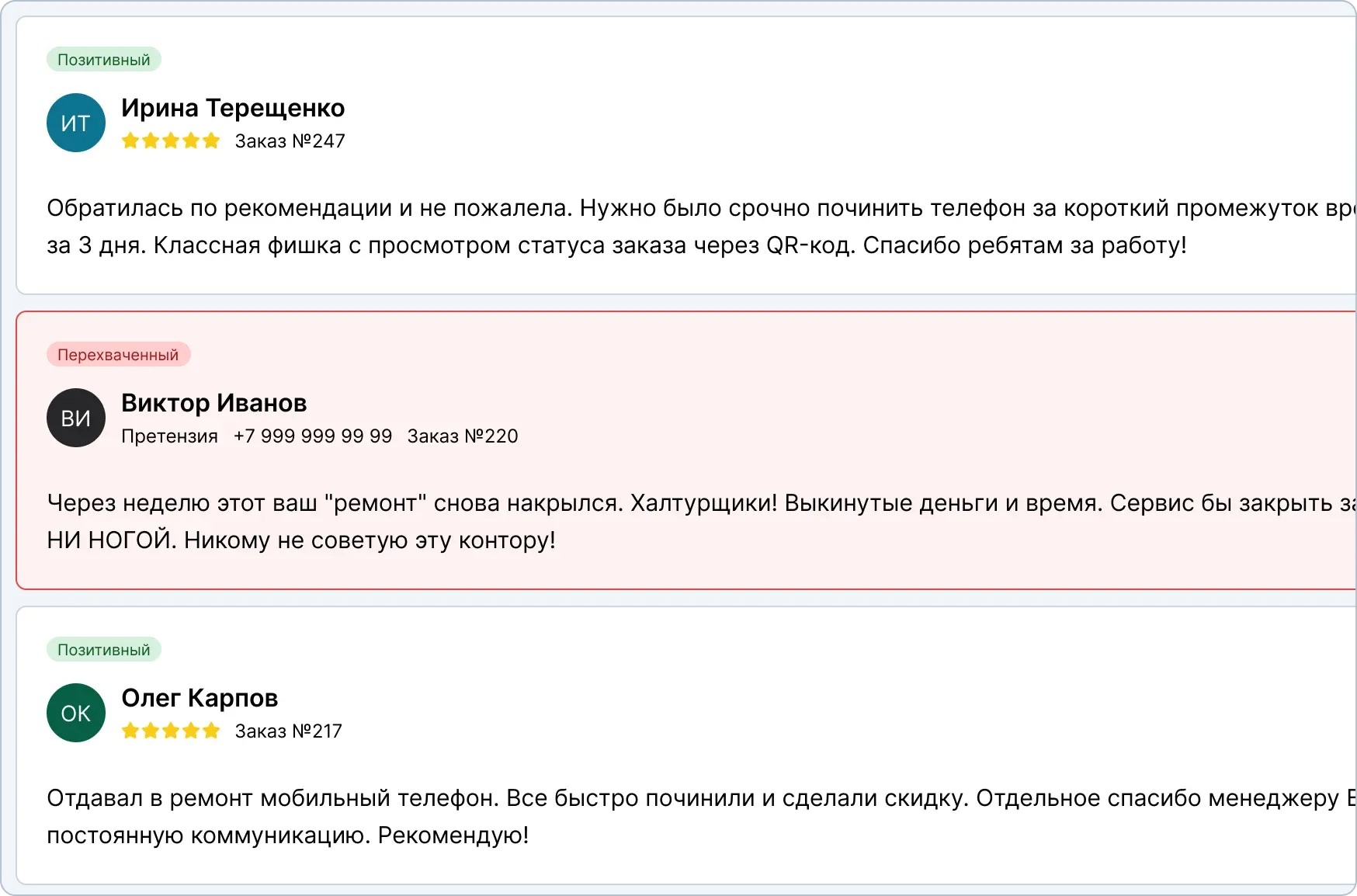This screenshot has height=896, width=1357.
Task: Toggle the Перехваченный badge on Виктор's review
Action: click(x=118, y=354)
